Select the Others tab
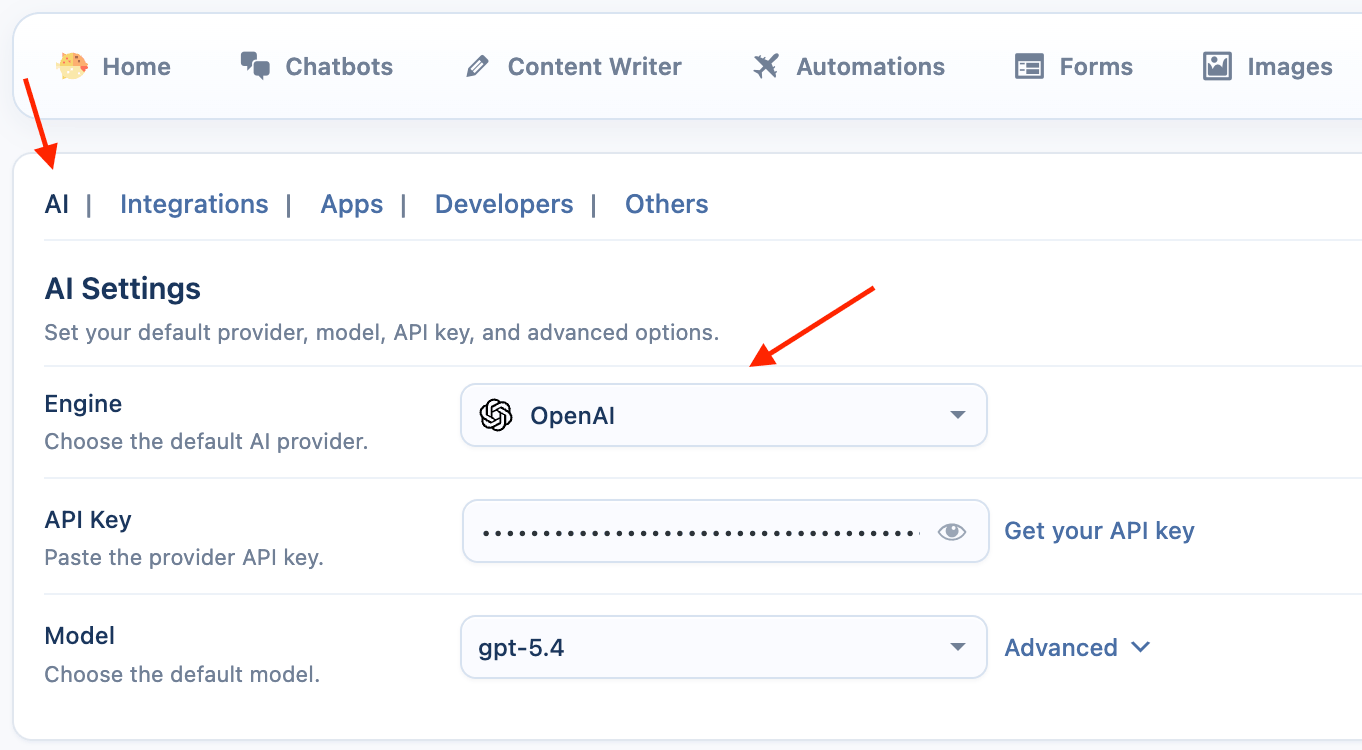The height and width of the screenshot is (750, 1362). coord(666,204)
